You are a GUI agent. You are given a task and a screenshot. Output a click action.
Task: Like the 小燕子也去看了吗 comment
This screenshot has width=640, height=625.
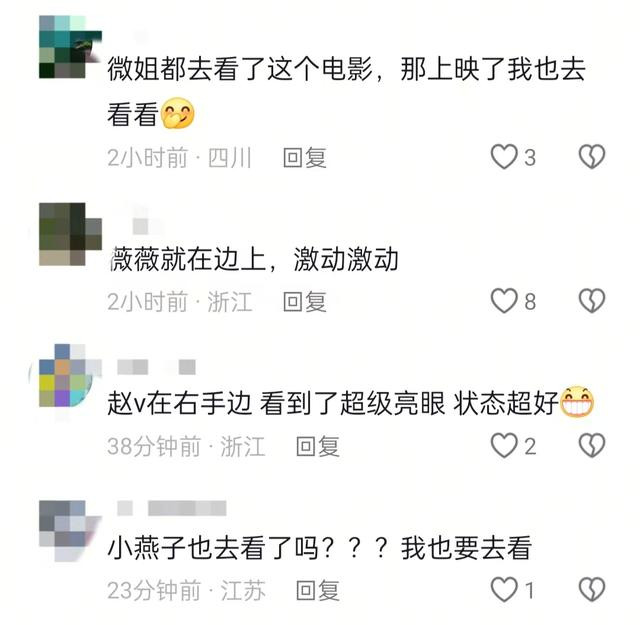tap(504, 589)
